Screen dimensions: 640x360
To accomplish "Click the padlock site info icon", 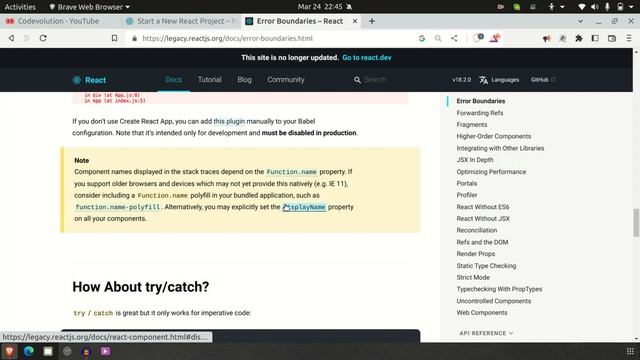I will (134, 38).
